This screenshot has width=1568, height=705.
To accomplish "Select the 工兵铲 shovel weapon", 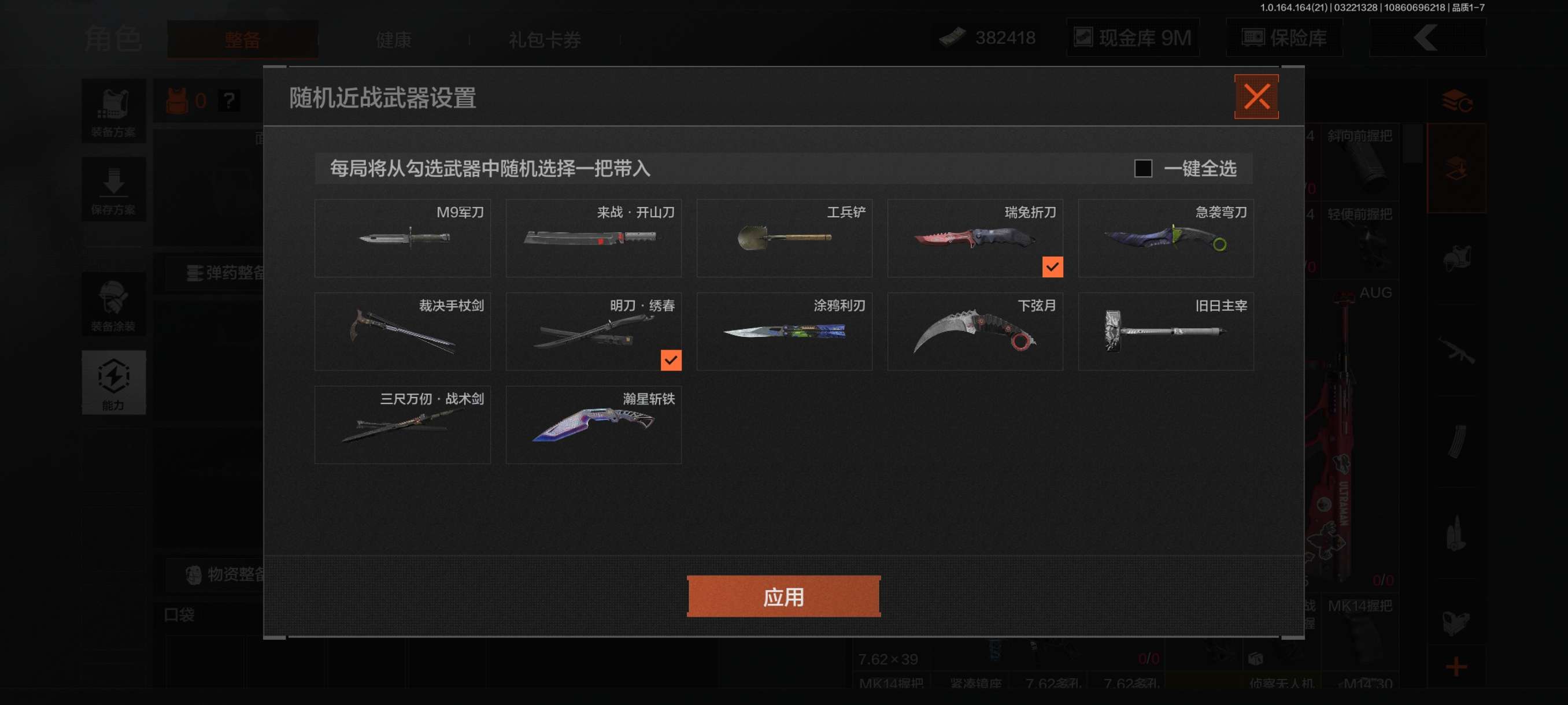I will click(x=784, y=238).
